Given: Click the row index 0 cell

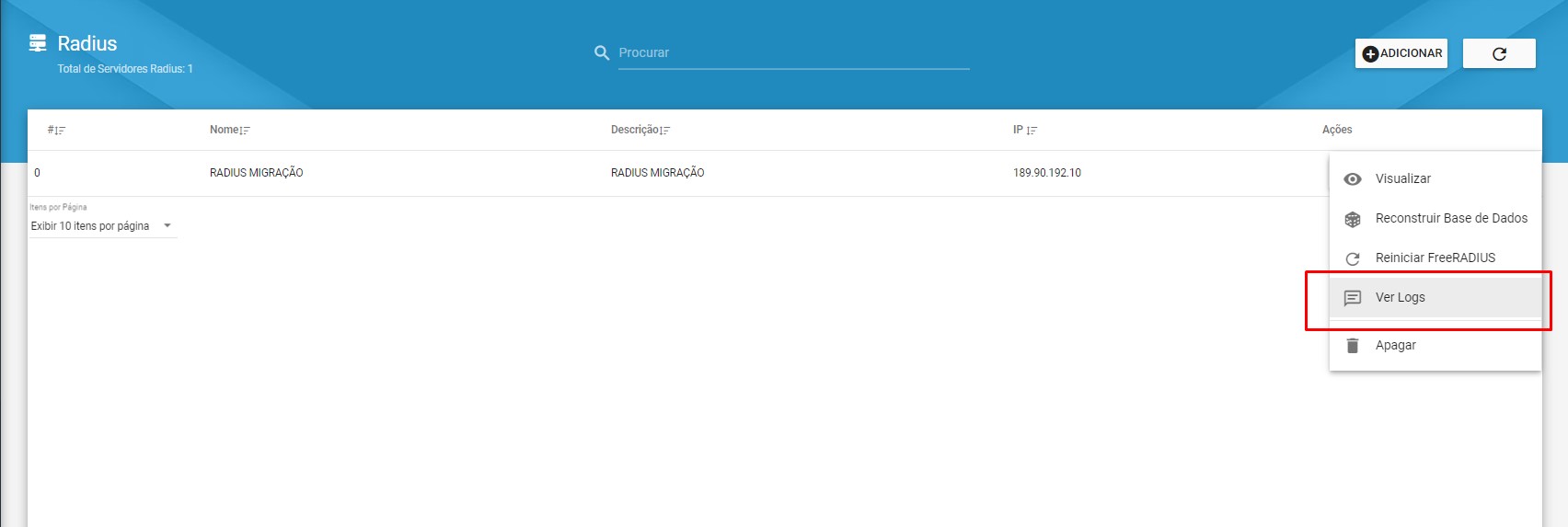Looking at the screenshot, I should [38, 173].
